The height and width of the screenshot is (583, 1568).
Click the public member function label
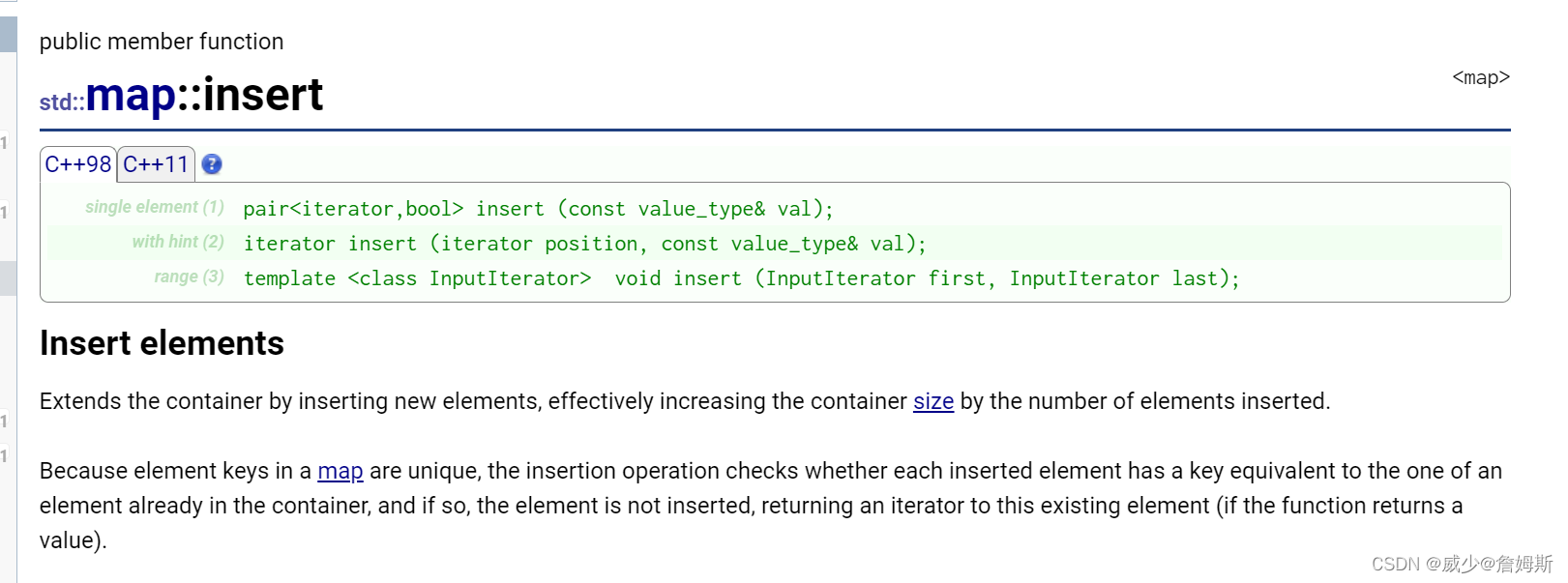pyautogui.click(x=162, y=42)
